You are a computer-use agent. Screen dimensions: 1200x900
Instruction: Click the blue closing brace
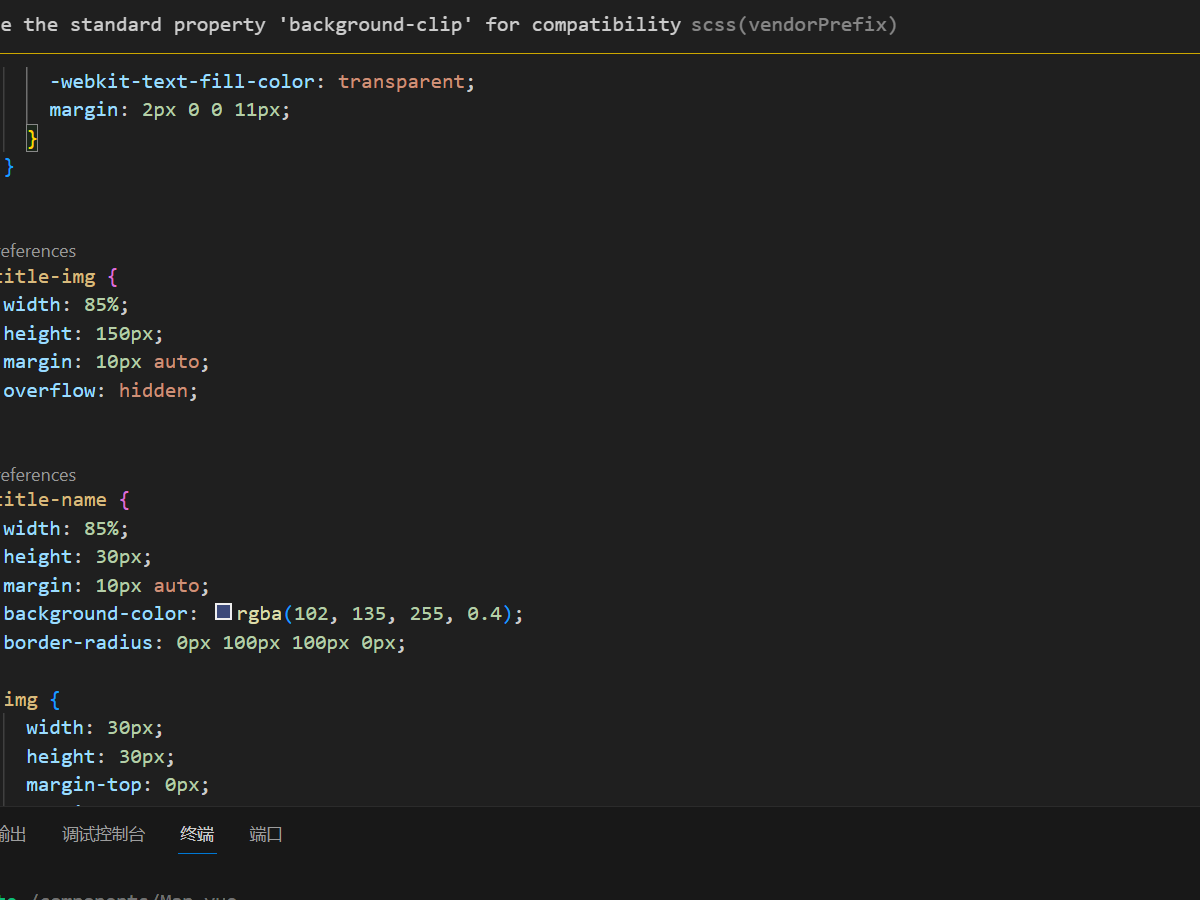click(9, 167)
